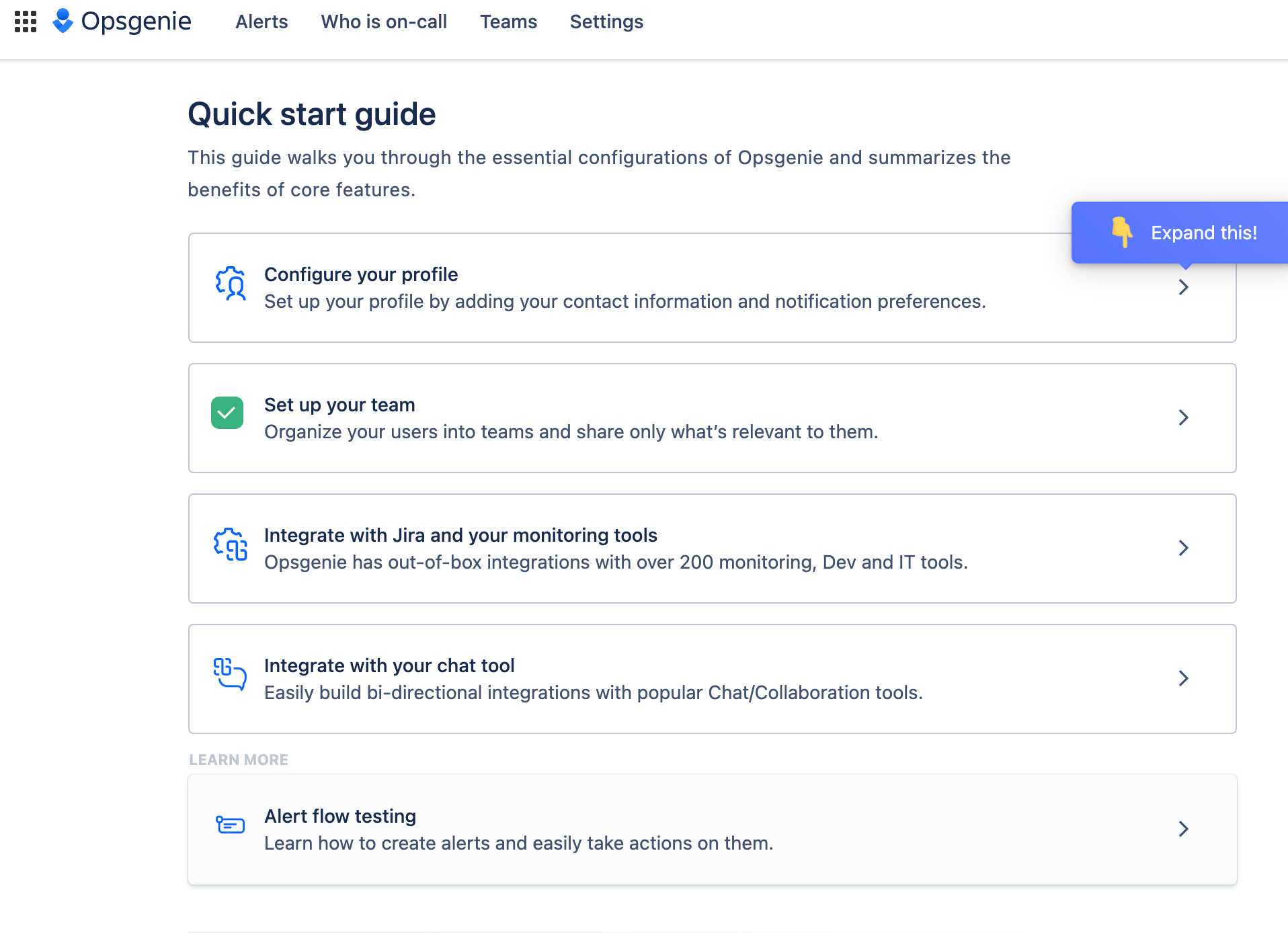The width and height of the screenshot is (1288, 933).
Task: Switch to the Teams section
Action: click(x=508, y=22)
